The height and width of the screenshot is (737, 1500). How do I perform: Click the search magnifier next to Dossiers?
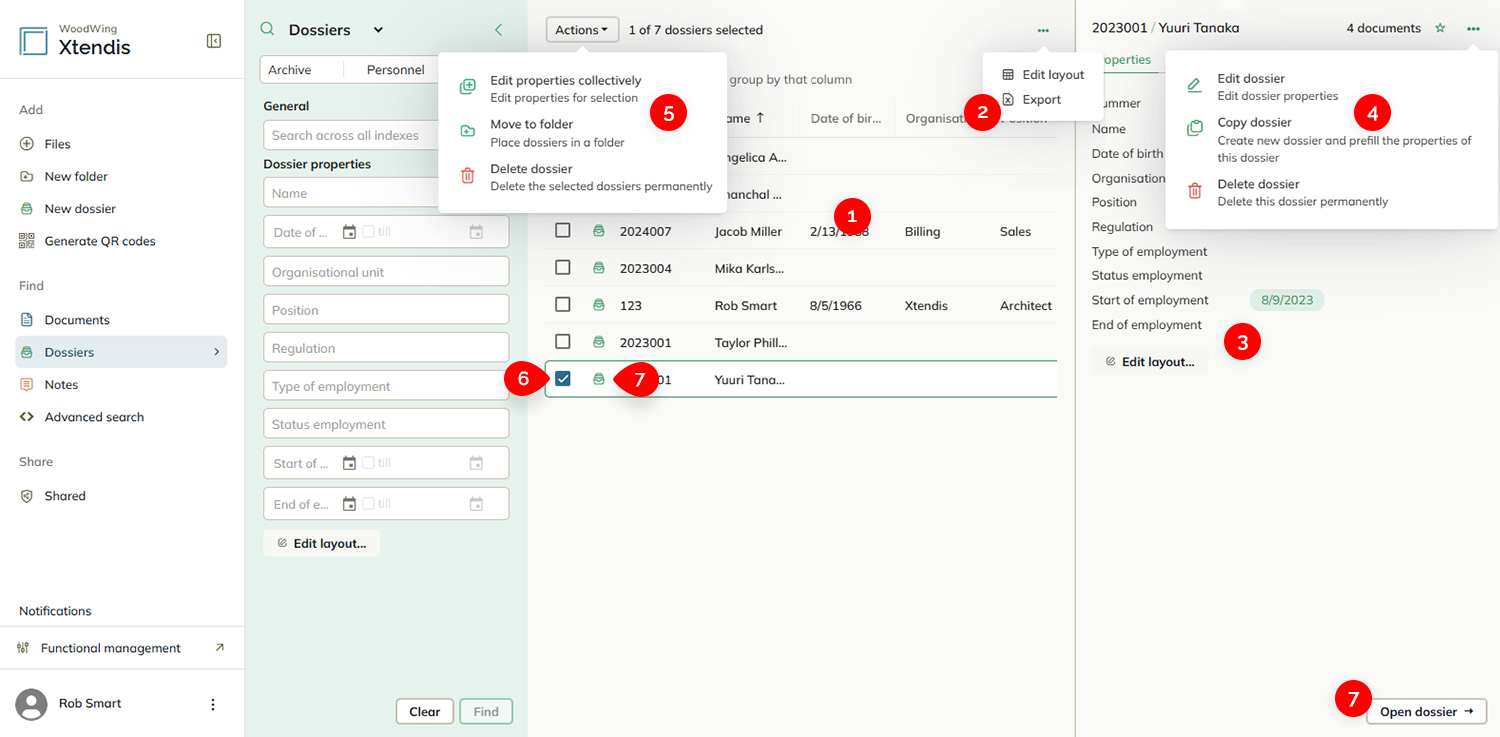[267, 30]
